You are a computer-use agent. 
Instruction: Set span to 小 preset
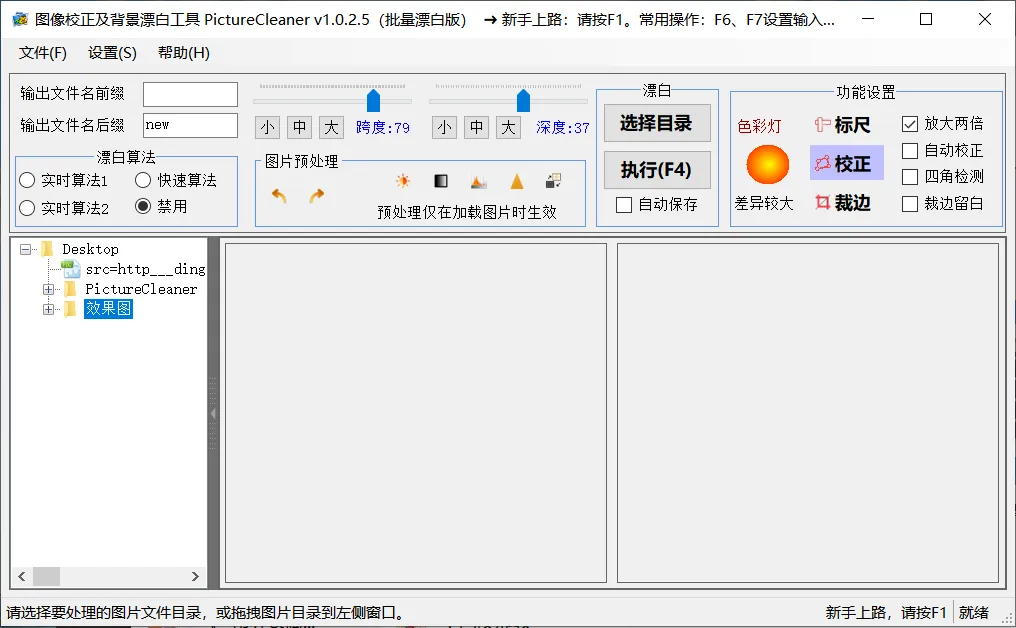[x=267, y=127]
